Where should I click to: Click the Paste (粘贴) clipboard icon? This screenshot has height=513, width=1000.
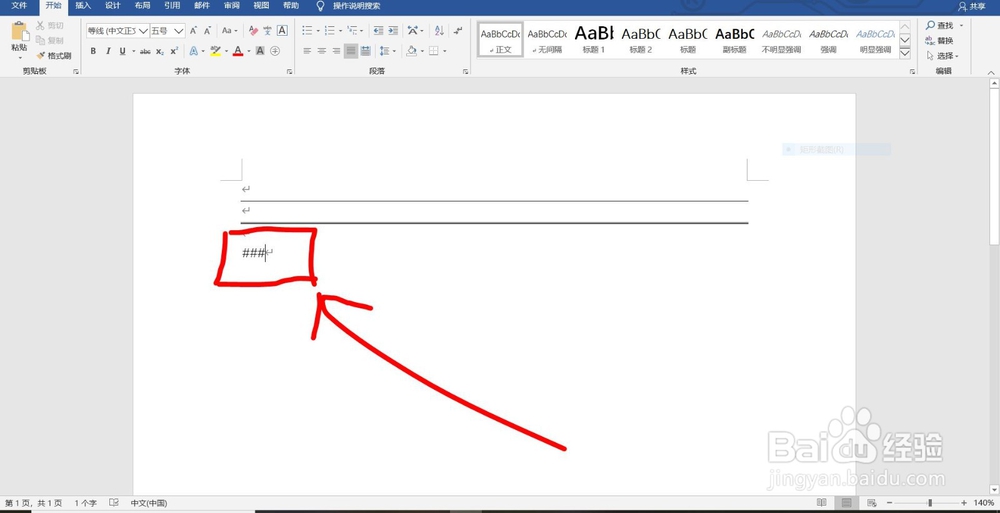tap(19, 32)
